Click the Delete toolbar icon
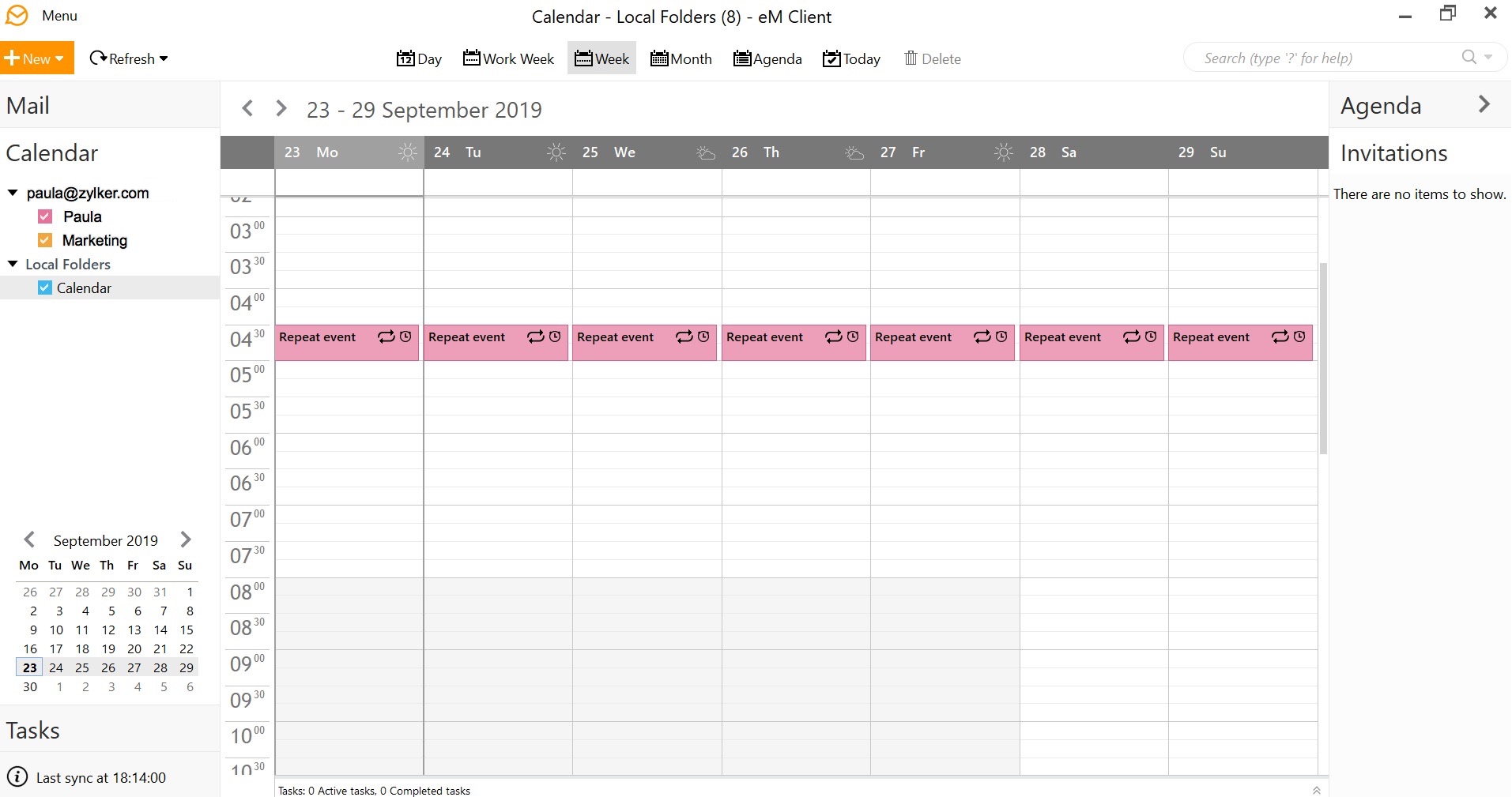 click(x=911, y=57)
